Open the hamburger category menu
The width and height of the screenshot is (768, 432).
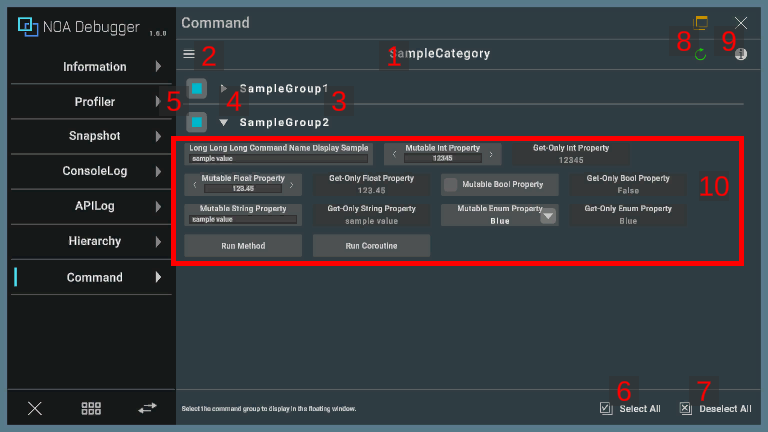pyautogui.click(x=189, y=54)
